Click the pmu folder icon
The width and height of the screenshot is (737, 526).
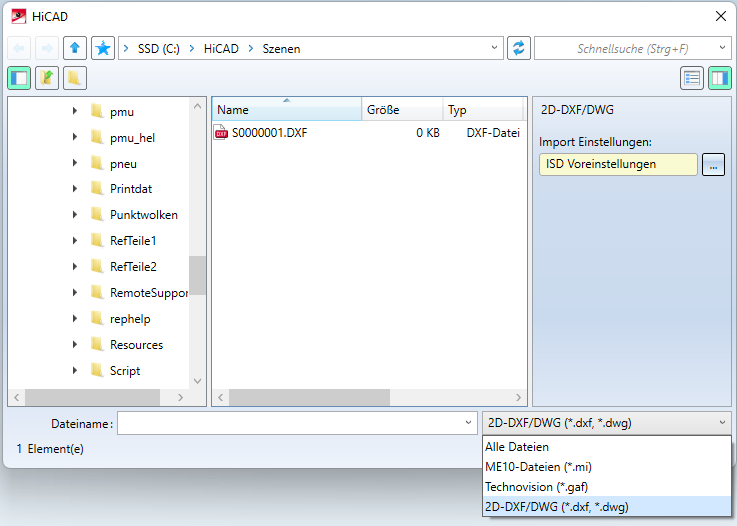pyautogui.click(x=97, y=111)
